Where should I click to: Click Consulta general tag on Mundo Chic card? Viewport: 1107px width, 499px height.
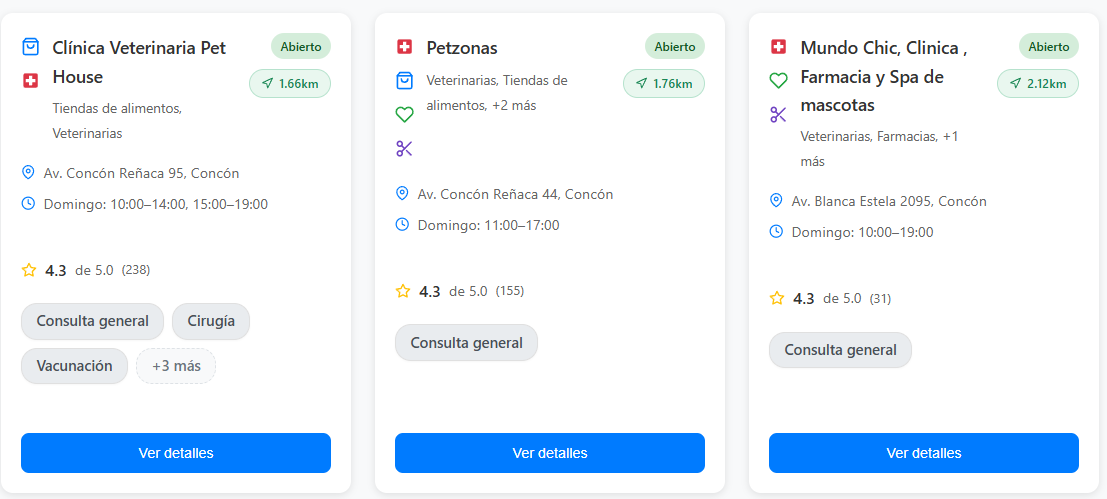(x=840, y=350)
